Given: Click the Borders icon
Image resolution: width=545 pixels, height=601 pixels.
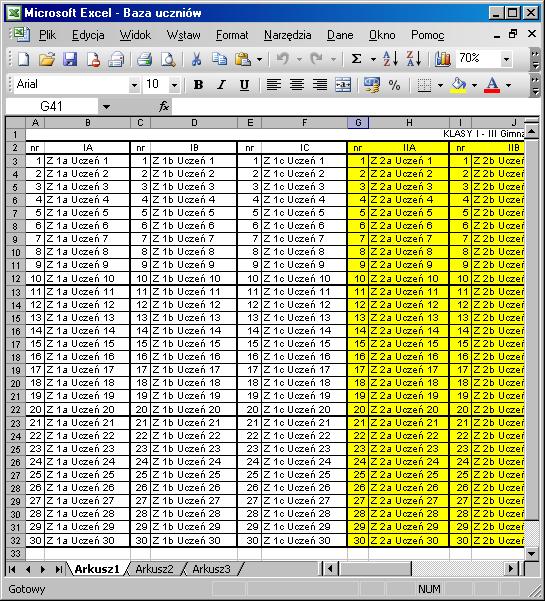Looking at the screenshot, I should [x=424, y=85].
